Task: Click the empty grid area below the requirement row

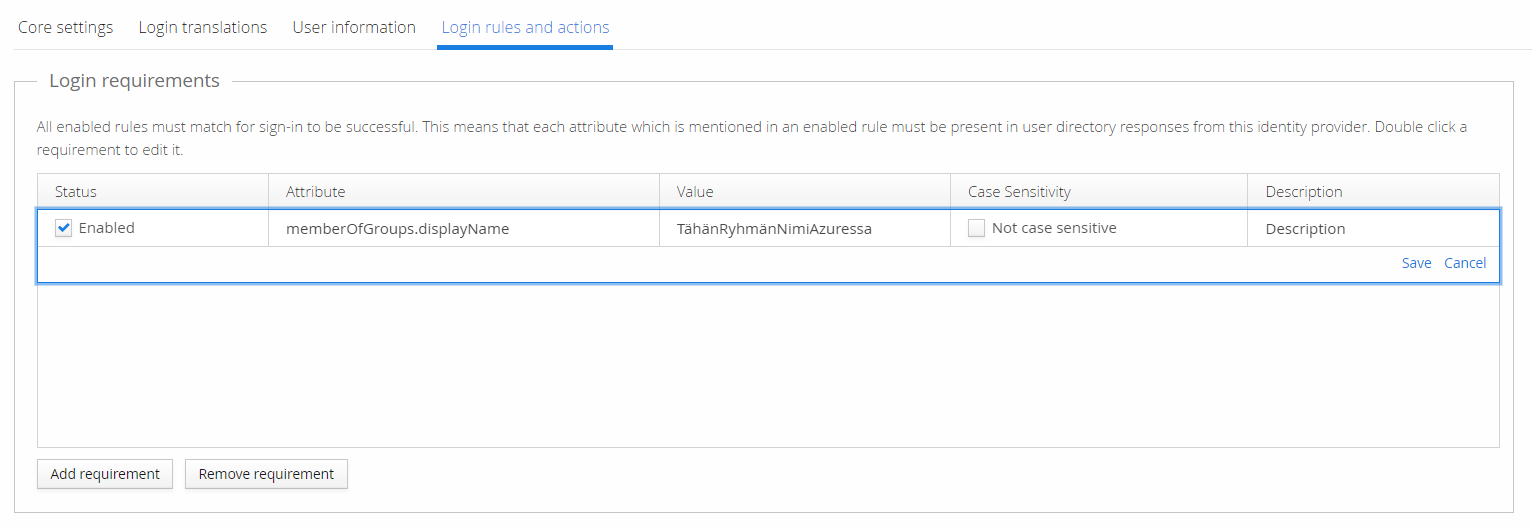Action: [767, 365]
